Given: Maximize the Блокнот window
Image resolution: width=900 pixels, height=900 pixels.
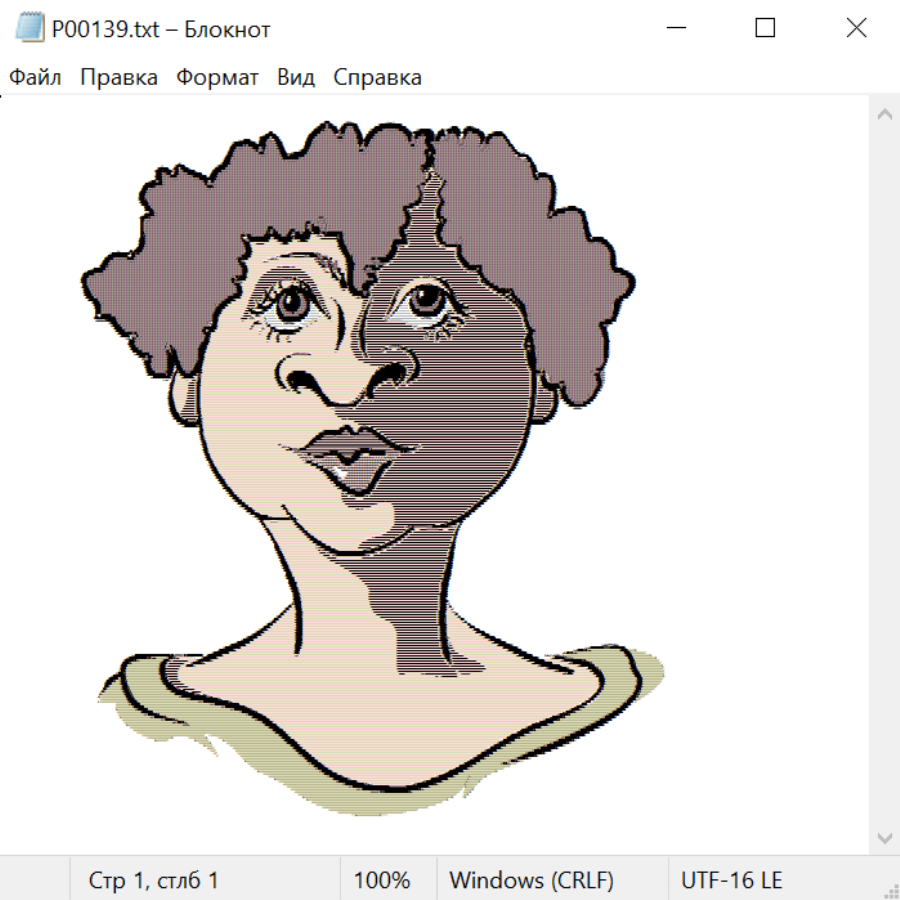Looking at the screenshot, I should click(765, 29).
